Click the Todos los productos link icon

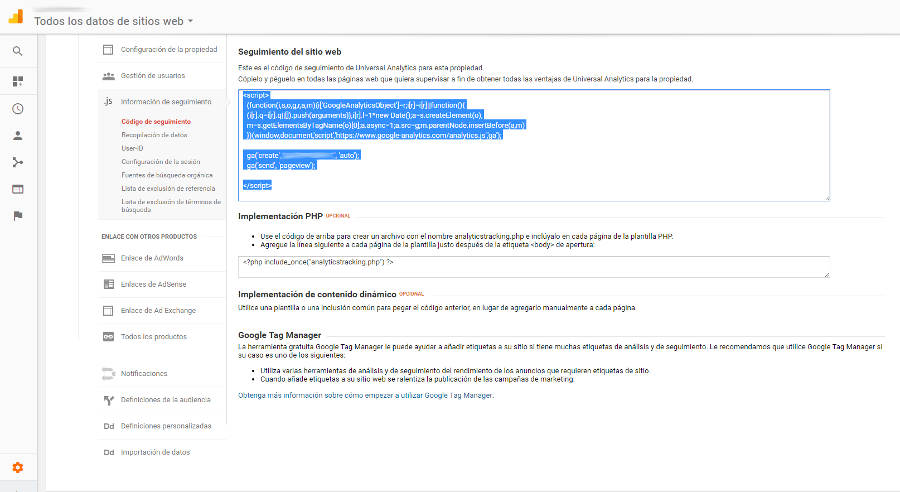pos(108,336)
